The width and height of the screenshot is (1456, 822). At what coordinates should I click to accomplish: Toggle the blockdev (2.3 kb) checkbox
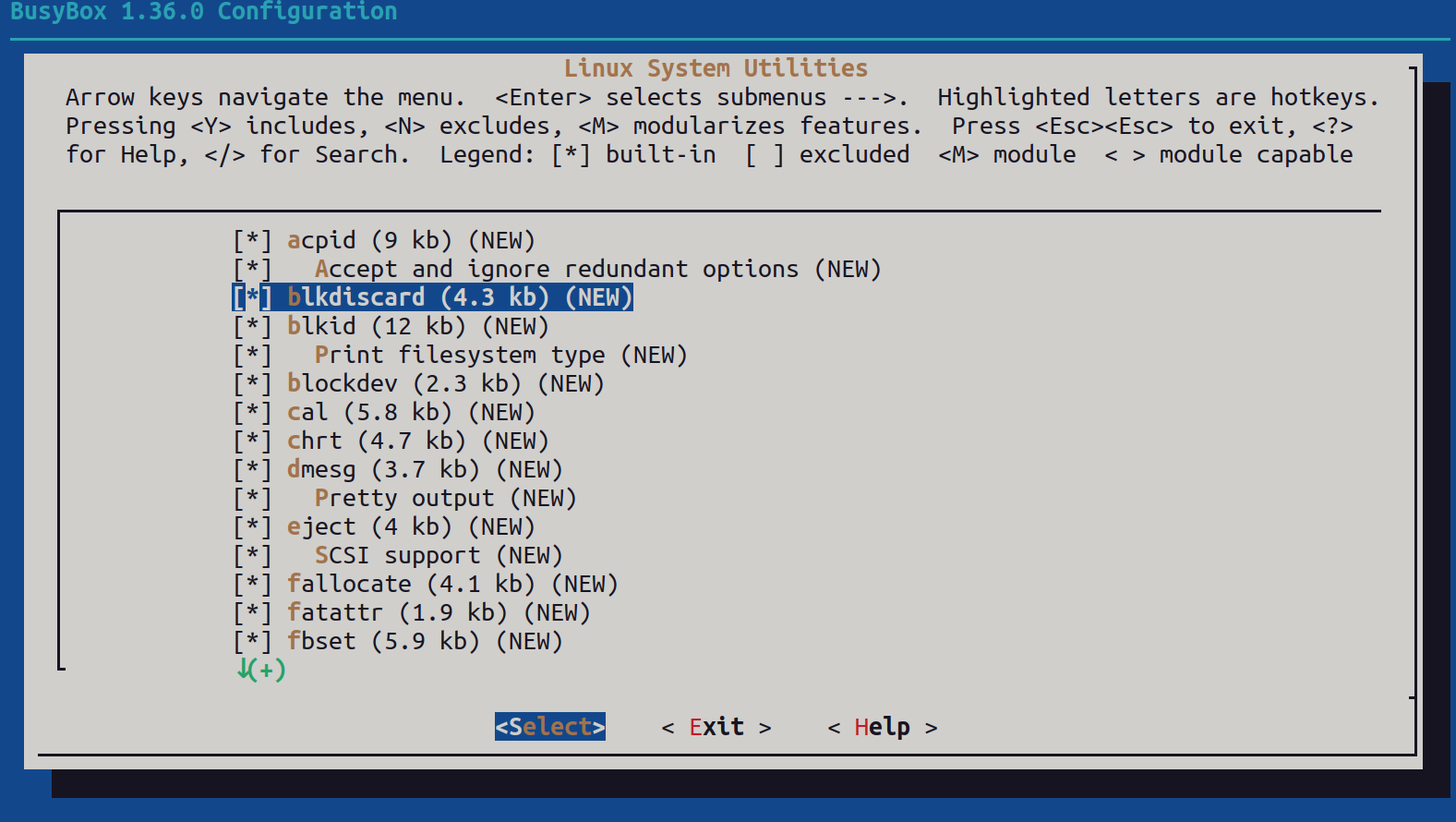(252, 384)
